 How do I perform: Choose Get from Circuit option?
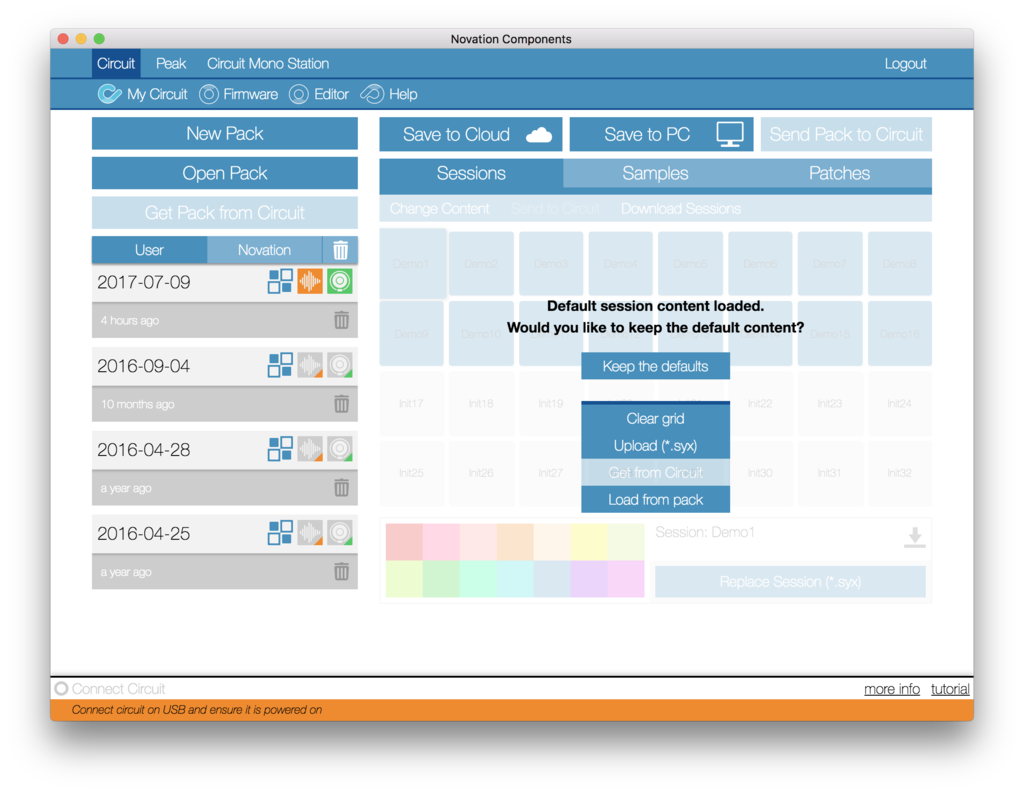(656, 472)
